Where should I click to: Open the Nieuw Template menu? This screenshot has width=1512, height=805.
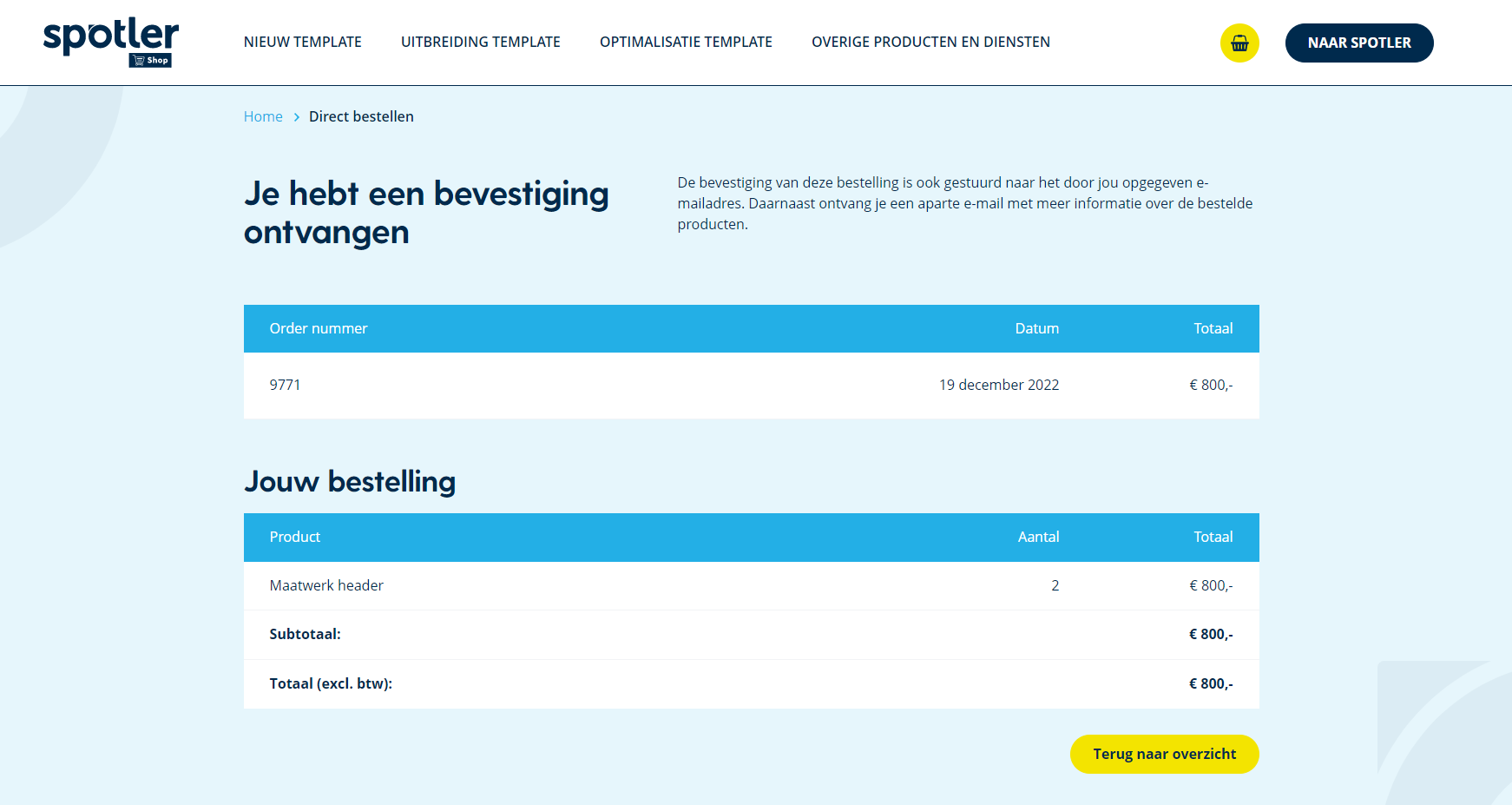tap(303, 42)
